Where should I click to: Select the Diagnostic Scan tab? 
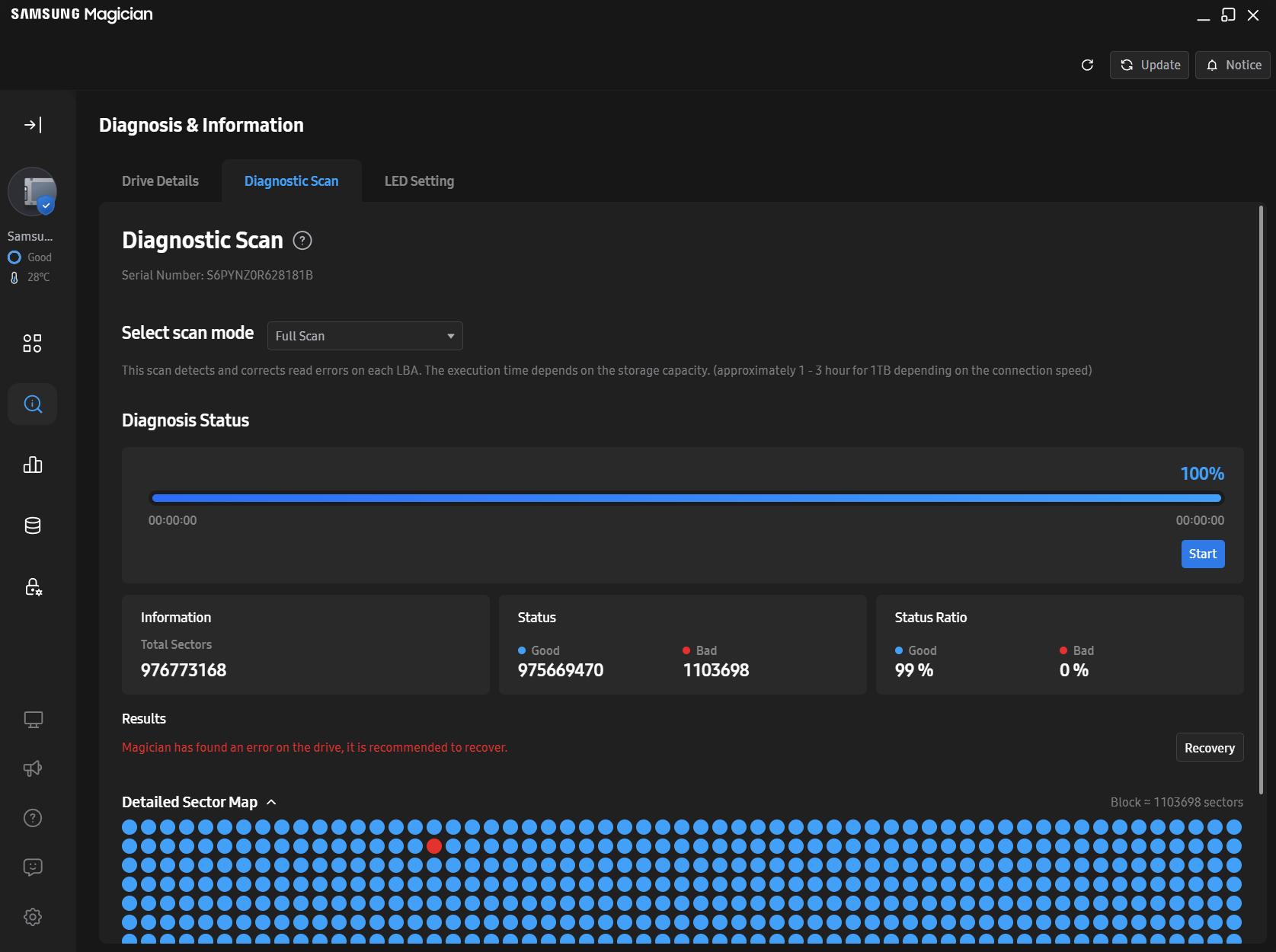291,181
